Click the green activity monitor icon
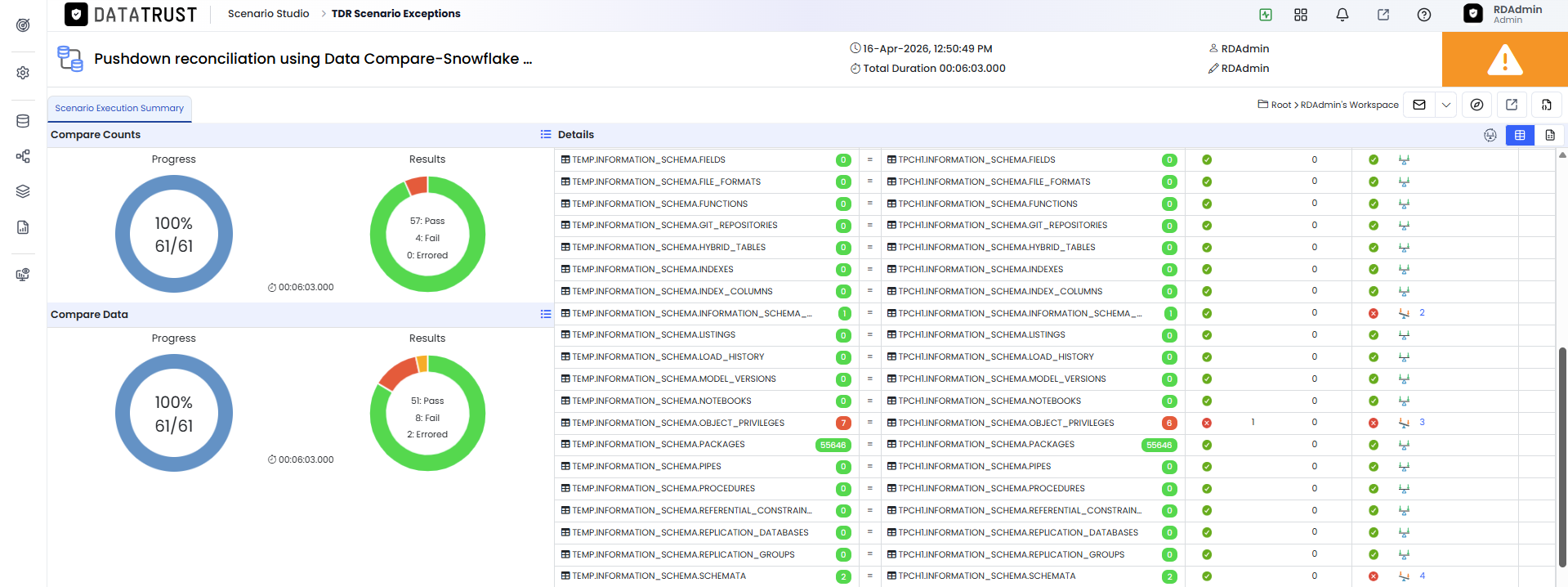Screen dimensions: 1568x587 (1266, 15)
